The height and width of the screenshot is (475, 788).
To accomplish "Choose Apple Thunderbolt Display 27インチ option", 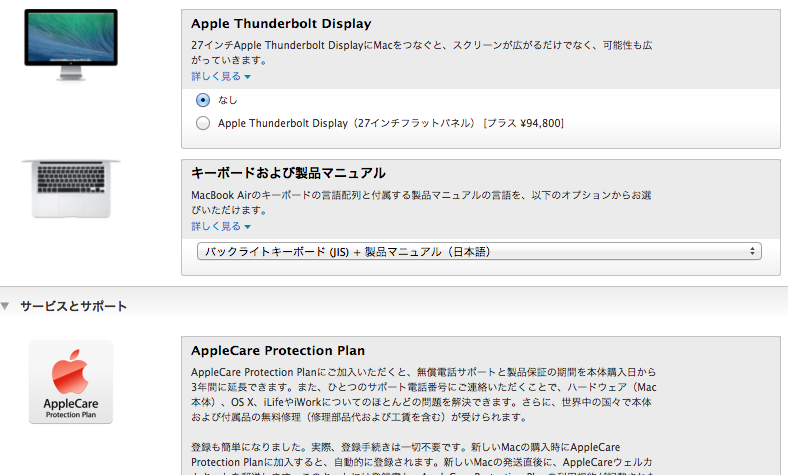I will pyautogui.click(x=203, y=123).
